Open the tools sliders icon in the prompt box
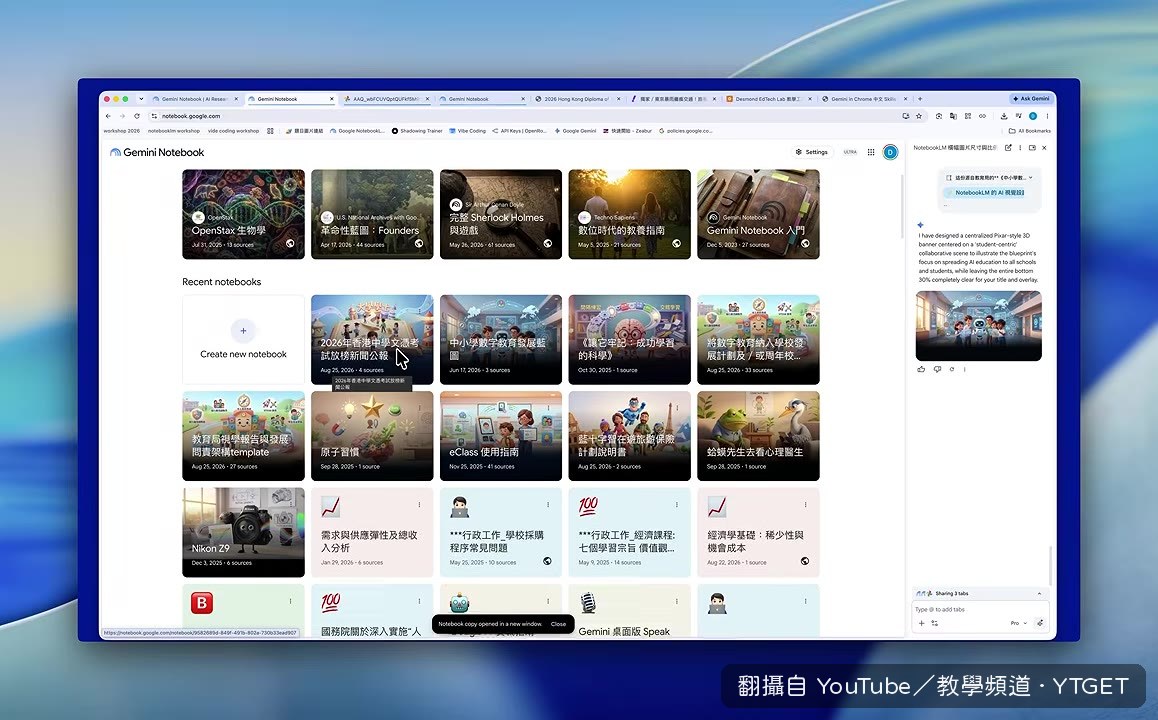Viewport: 1158px width, 720px height. click(934, 623)
